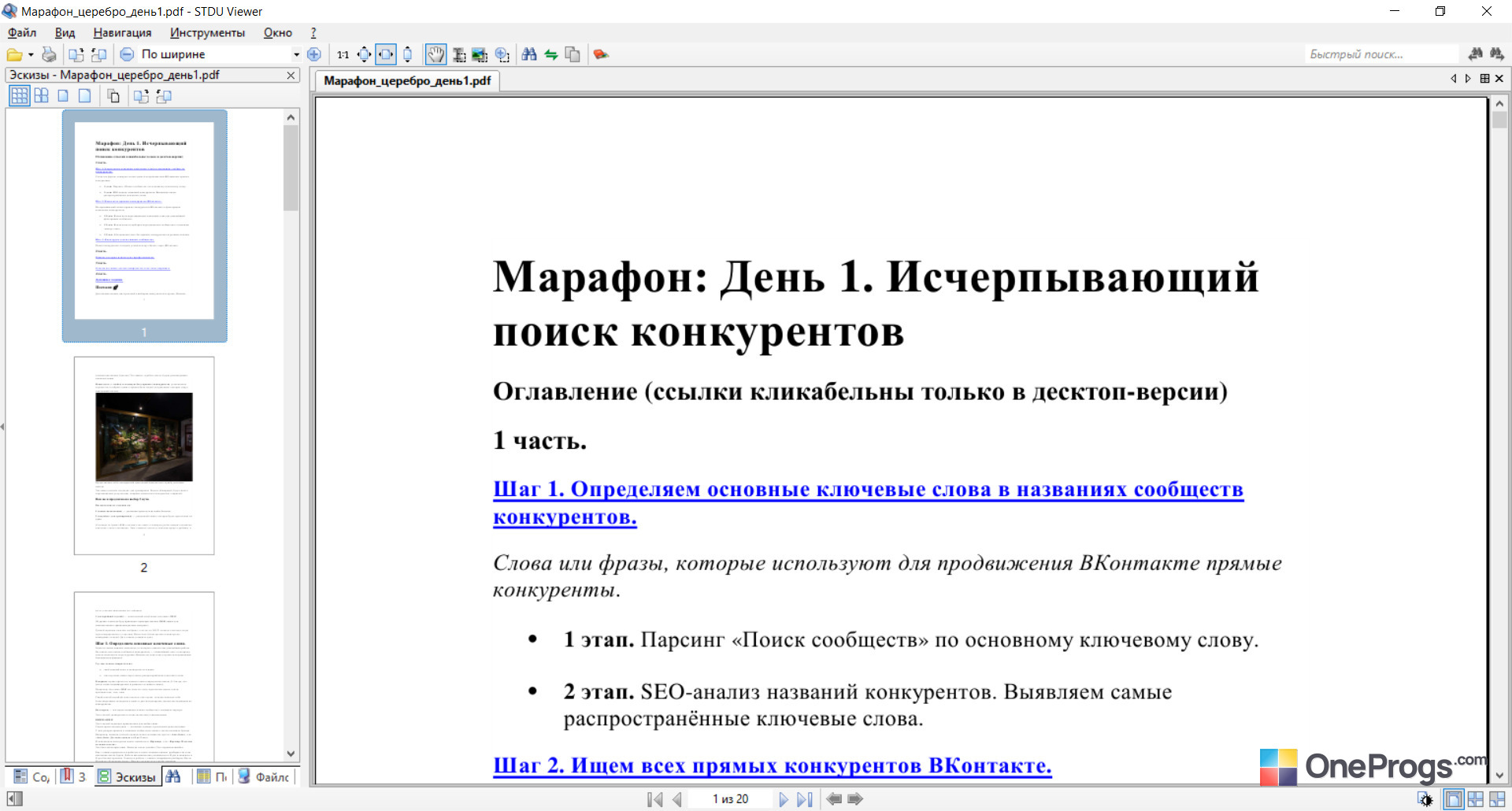Screen dimensions: 1512x811
Task: Go to first page button
Action: point(654,799)
